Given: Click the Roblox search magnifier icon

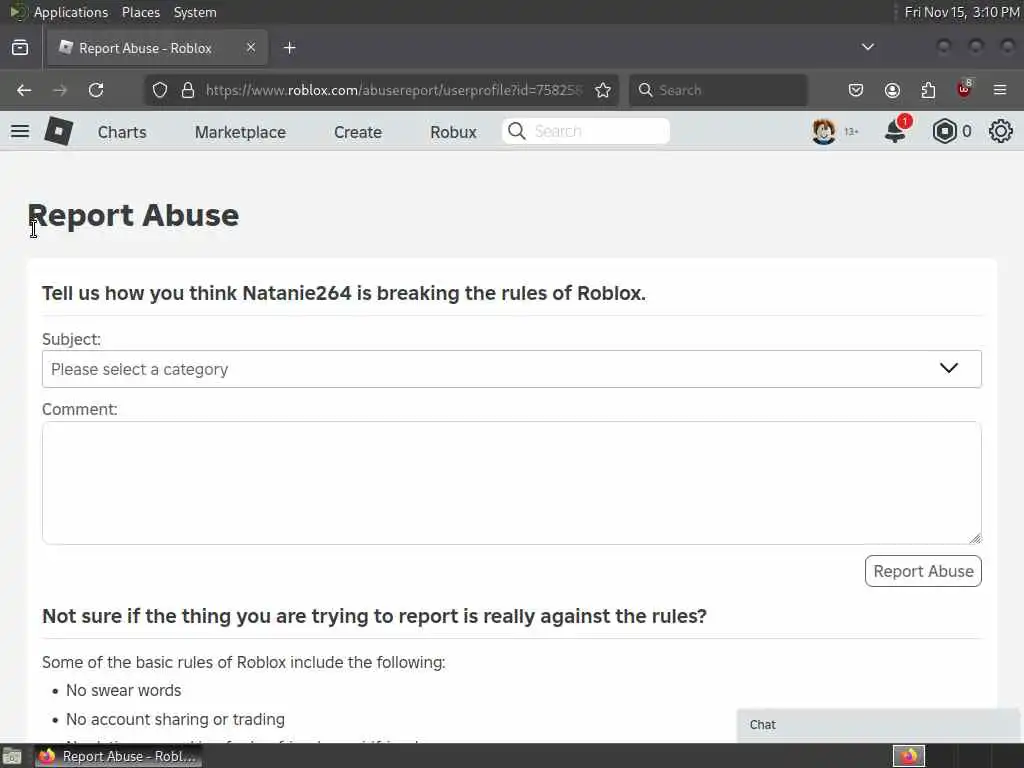Looking at the screenshot, I should (517, 131).
